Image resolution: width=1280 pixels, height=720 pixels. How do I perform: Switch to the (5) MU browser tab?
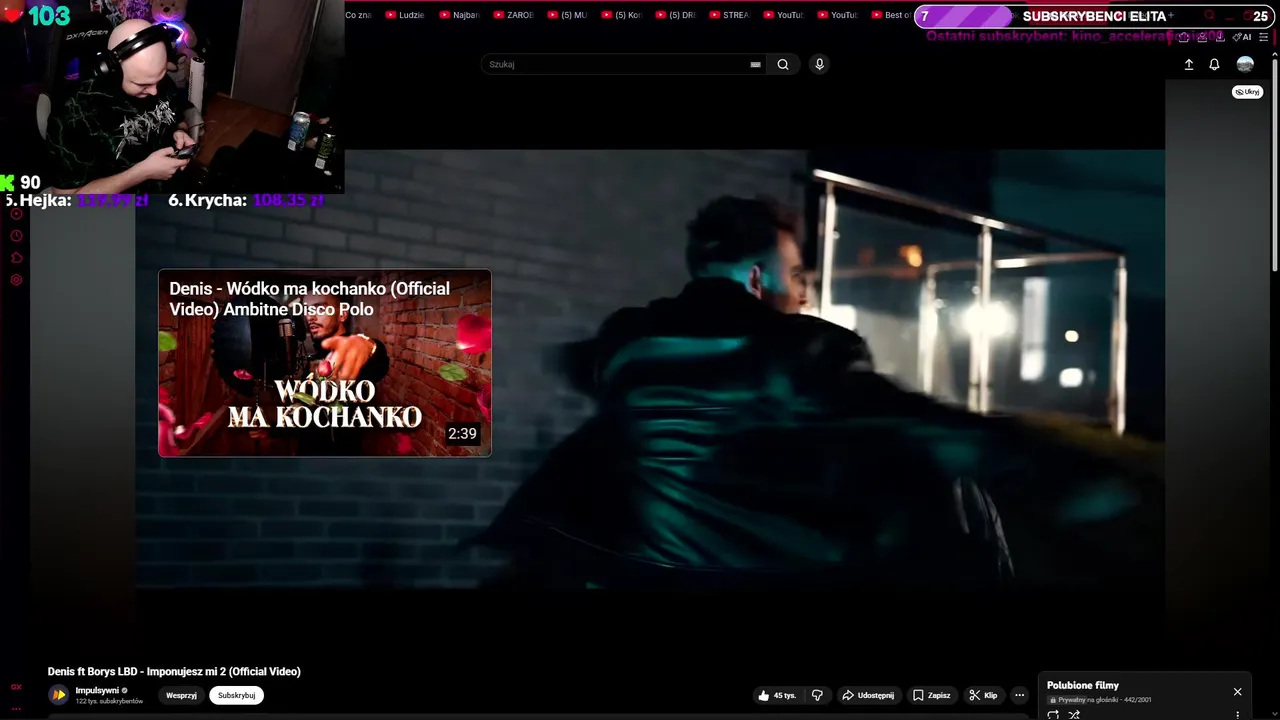click(x=567, y=15)
